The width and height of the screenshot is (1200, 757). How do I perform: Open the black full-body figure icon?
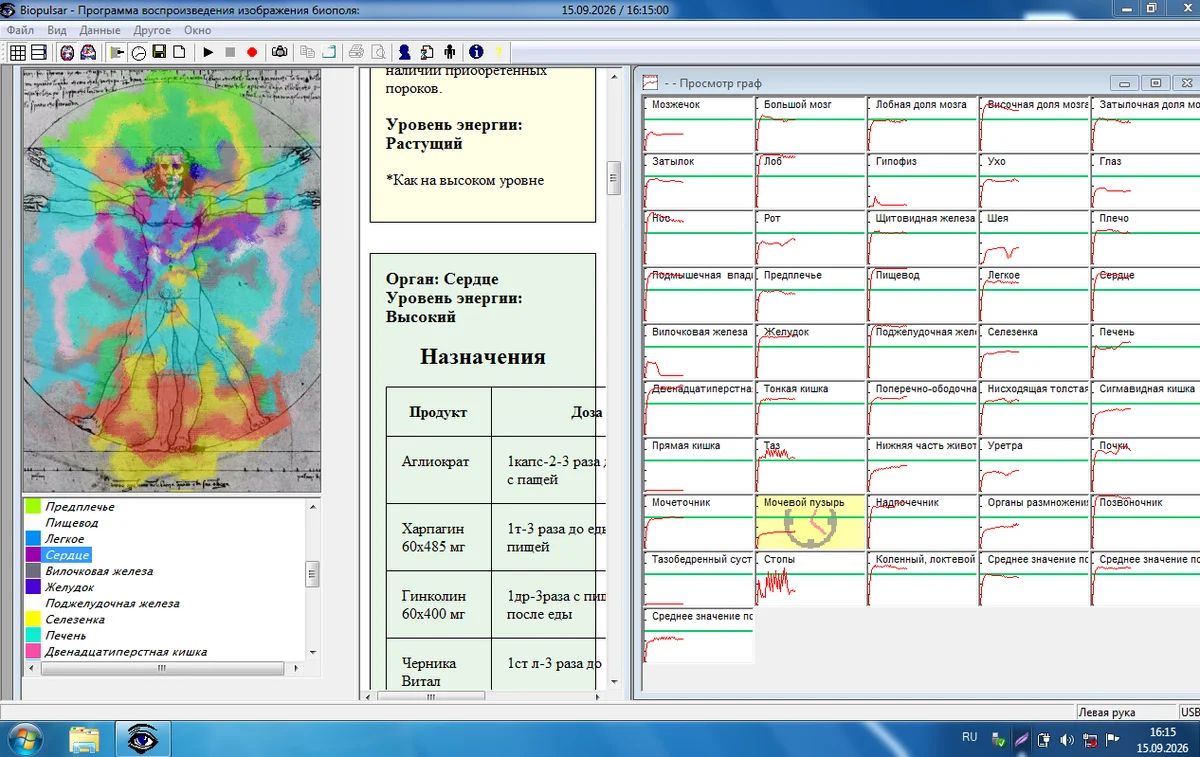click(x=449, y=52)
